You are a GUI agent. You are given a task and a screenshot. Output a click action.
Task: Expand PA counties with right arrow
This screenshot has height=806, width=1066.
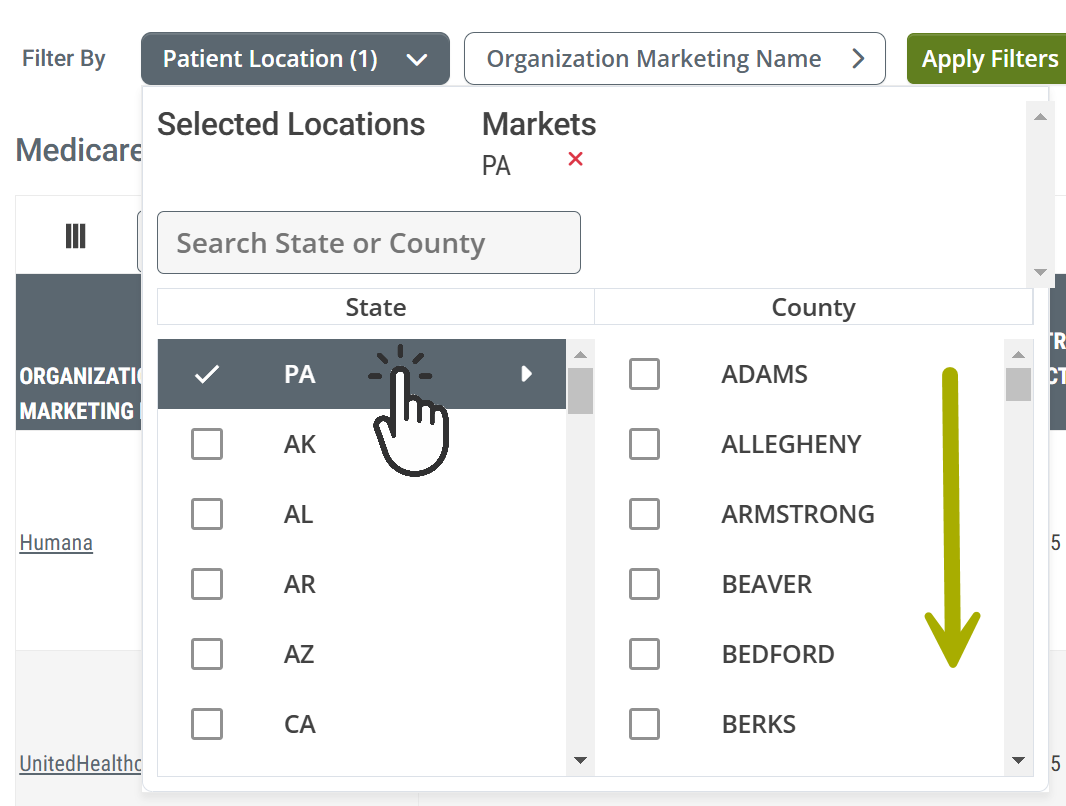pyautogui.click(x=526, y=374)
